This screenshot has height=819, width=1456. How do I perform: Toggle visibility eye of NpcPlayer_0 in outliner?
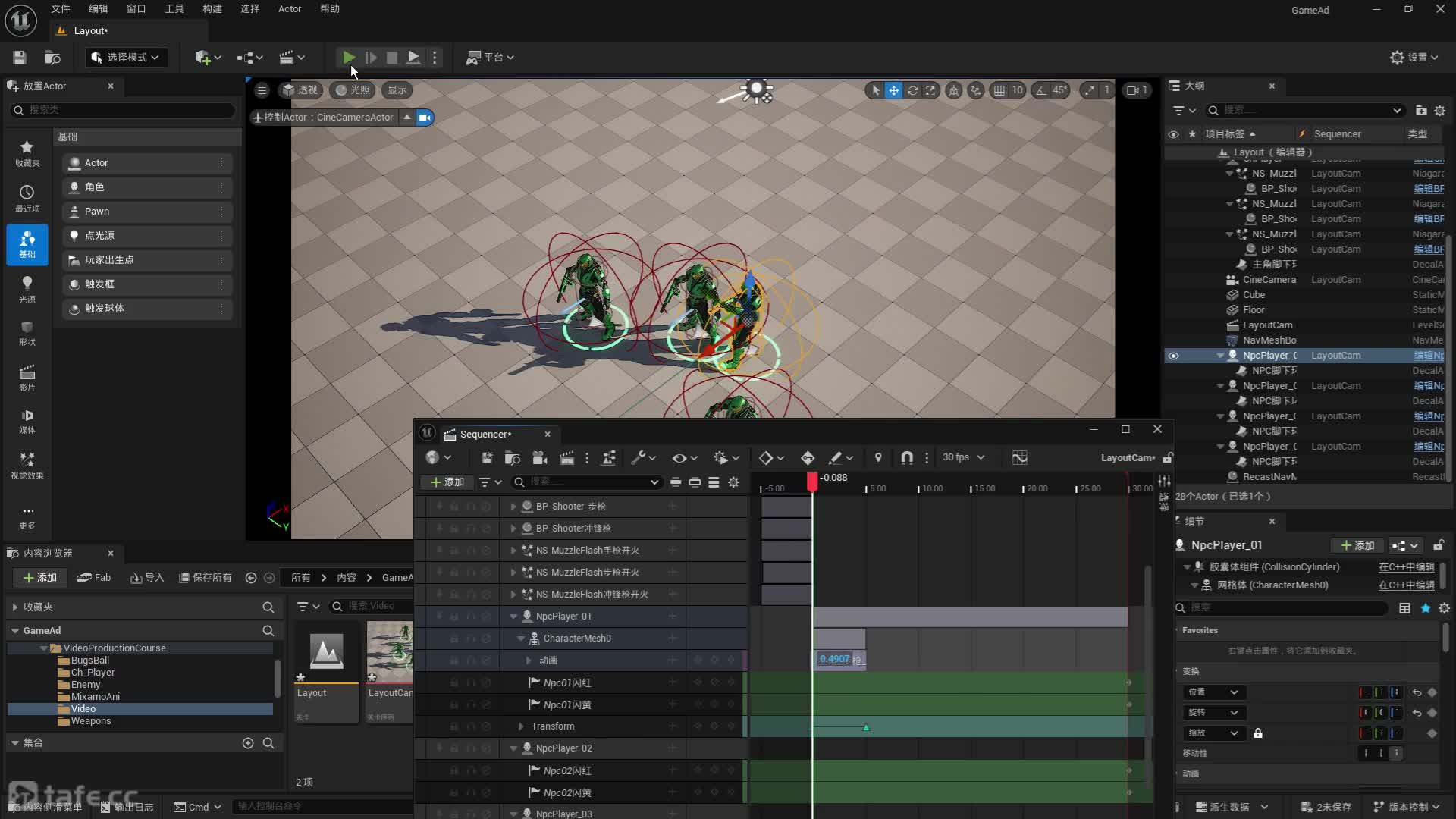(x=1173, y=356)
